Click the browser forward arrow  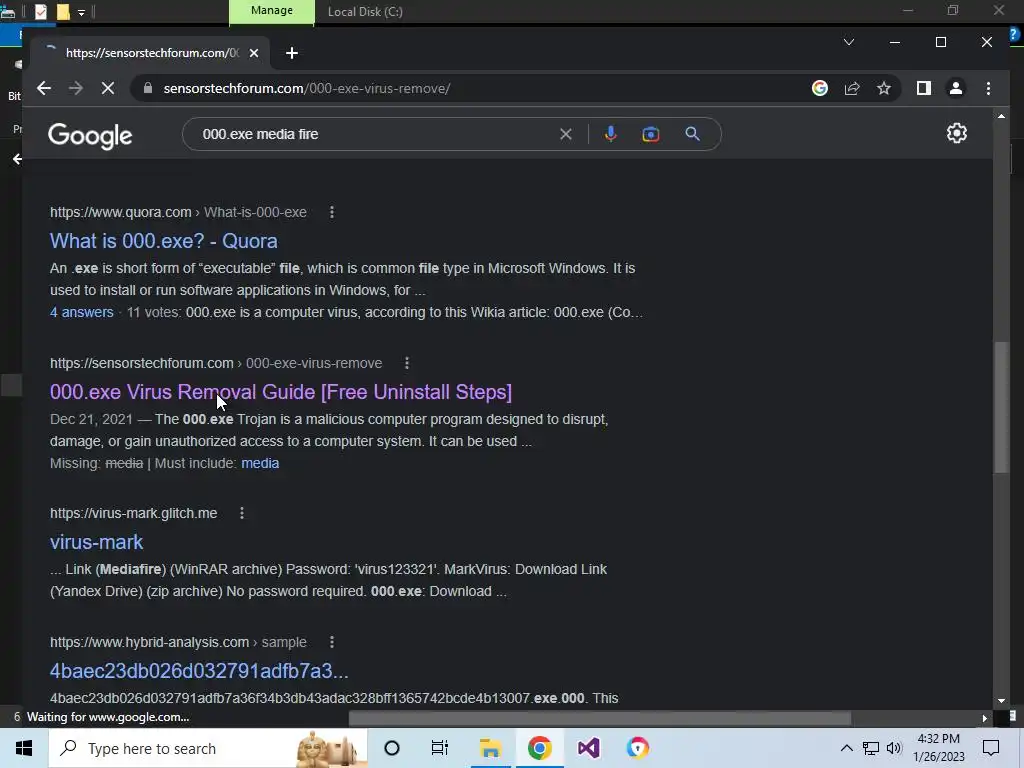coord(76,88)
